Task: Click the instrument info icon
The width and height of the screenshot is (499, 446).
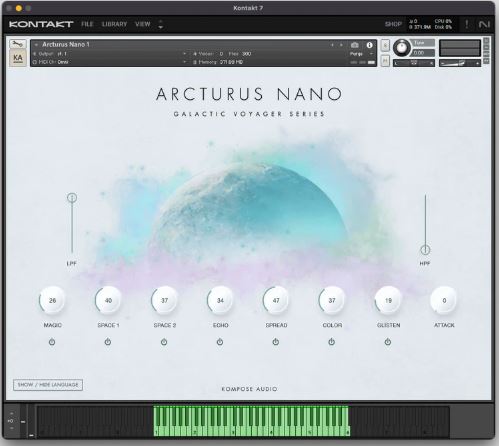Action: [x=369, y=45]
